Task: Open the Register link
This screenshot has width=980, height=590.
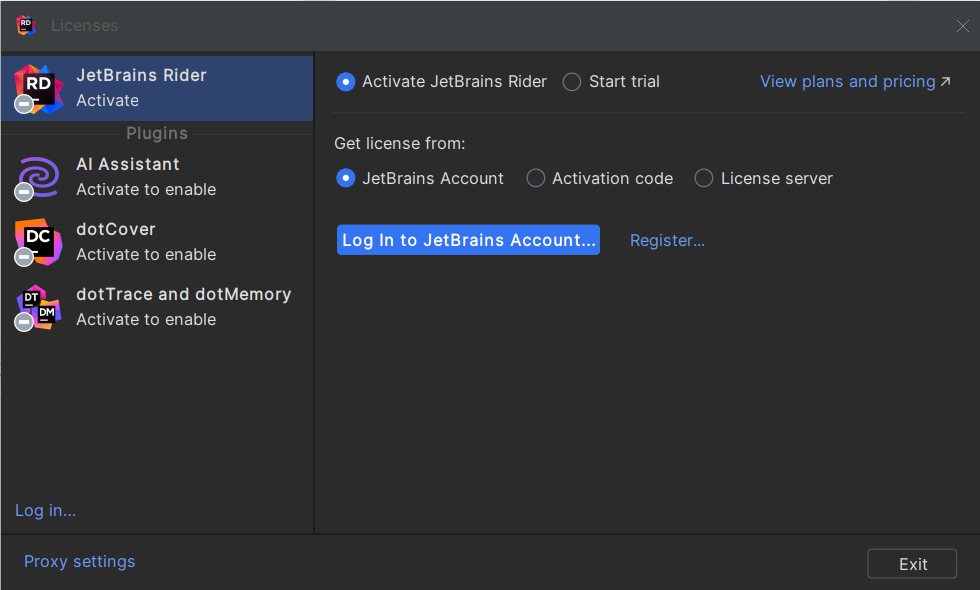Action: [668, 241]
